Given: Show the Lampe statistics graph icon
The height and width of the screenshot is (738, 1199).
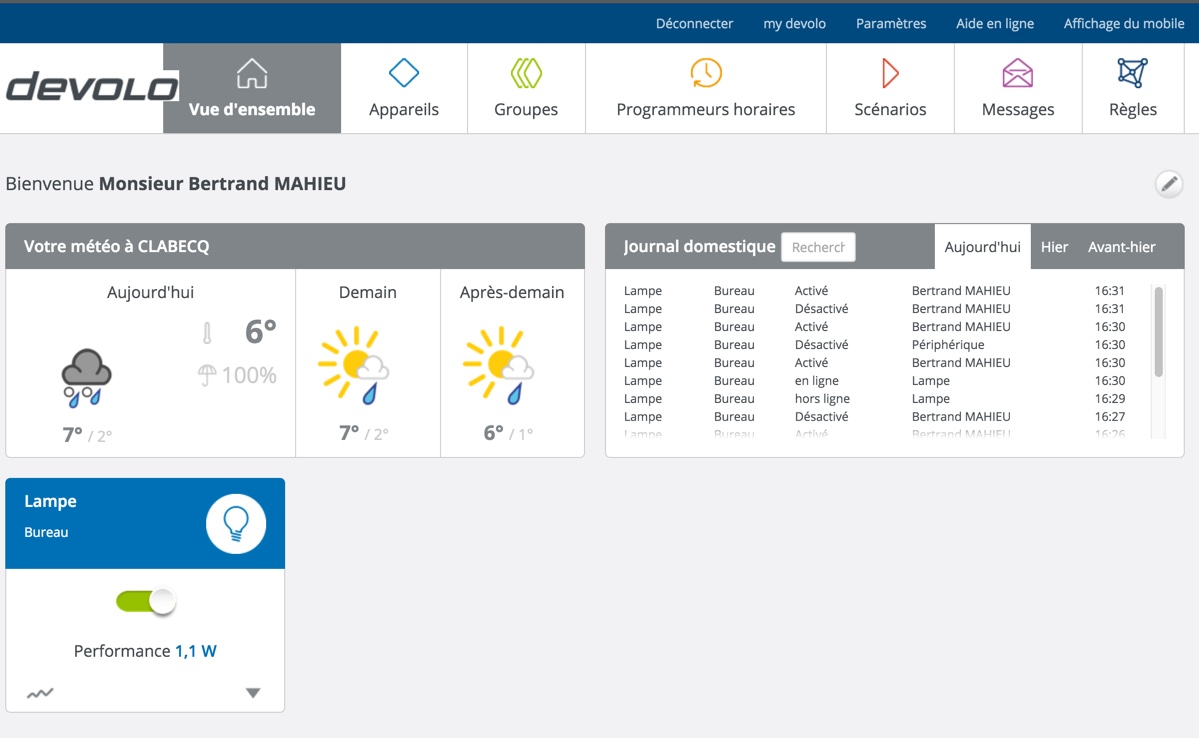Looking at the screenshot, I should (x=40, y=693).
